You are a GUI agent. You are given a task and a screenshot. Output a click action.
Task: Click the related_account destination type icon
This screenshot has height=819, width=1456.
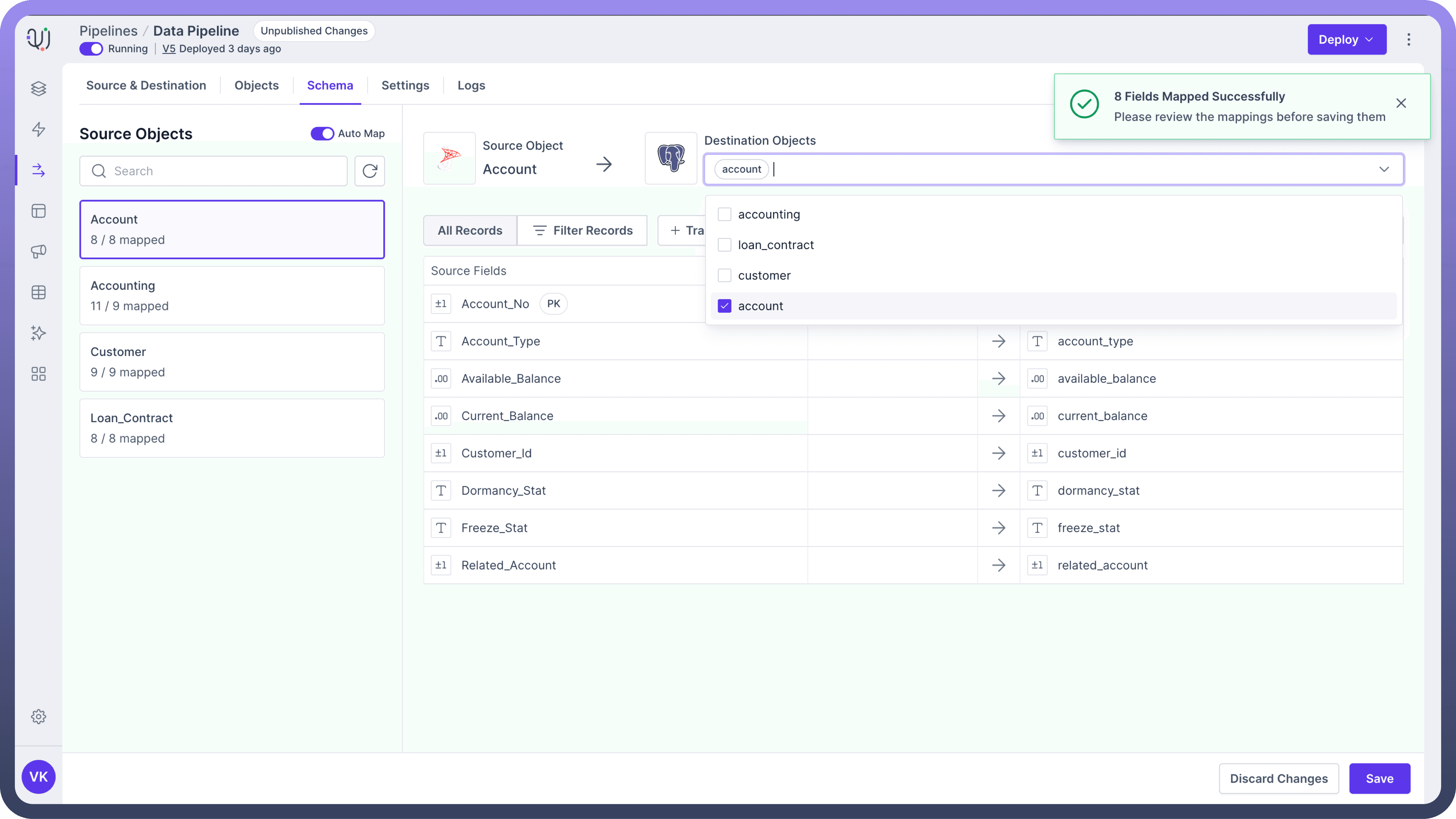[1037, 565]
